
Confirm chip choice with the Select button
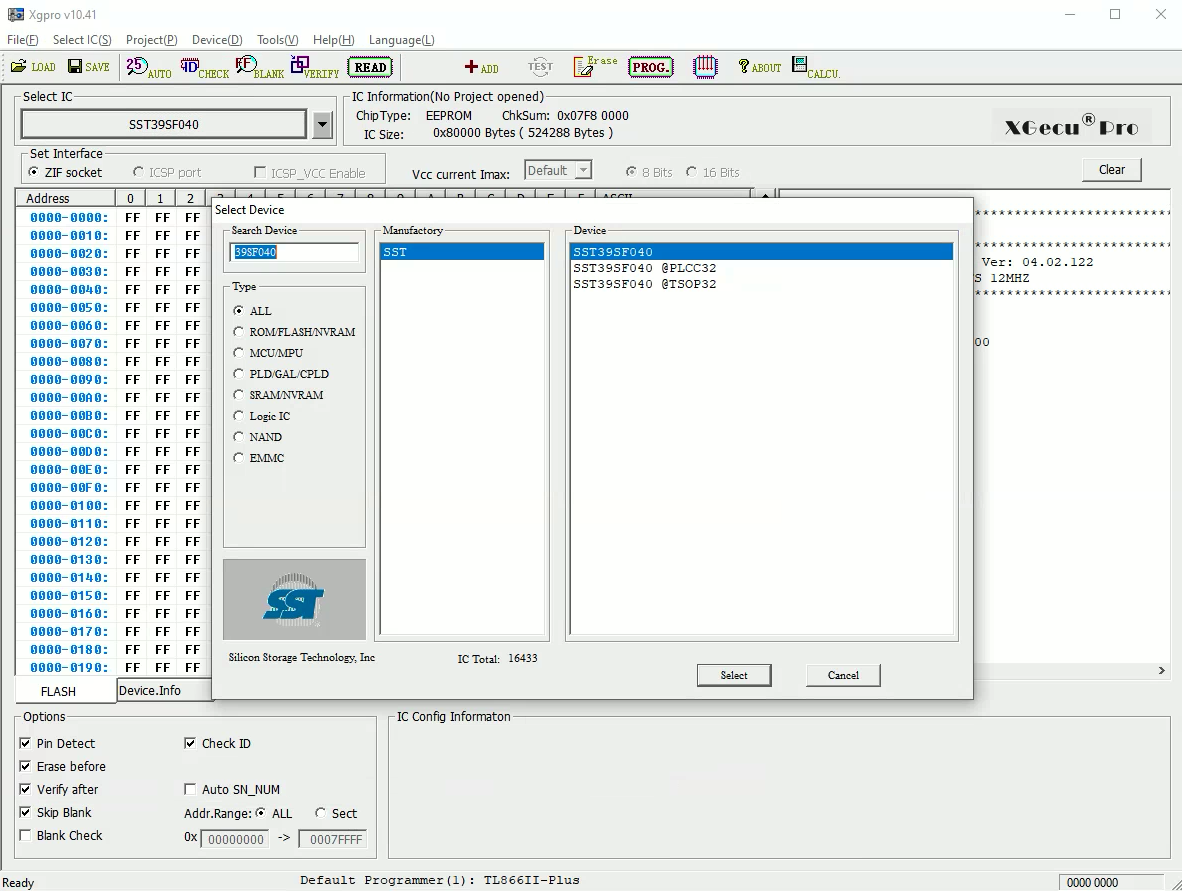pyautogui.click(x=734, y=675)
